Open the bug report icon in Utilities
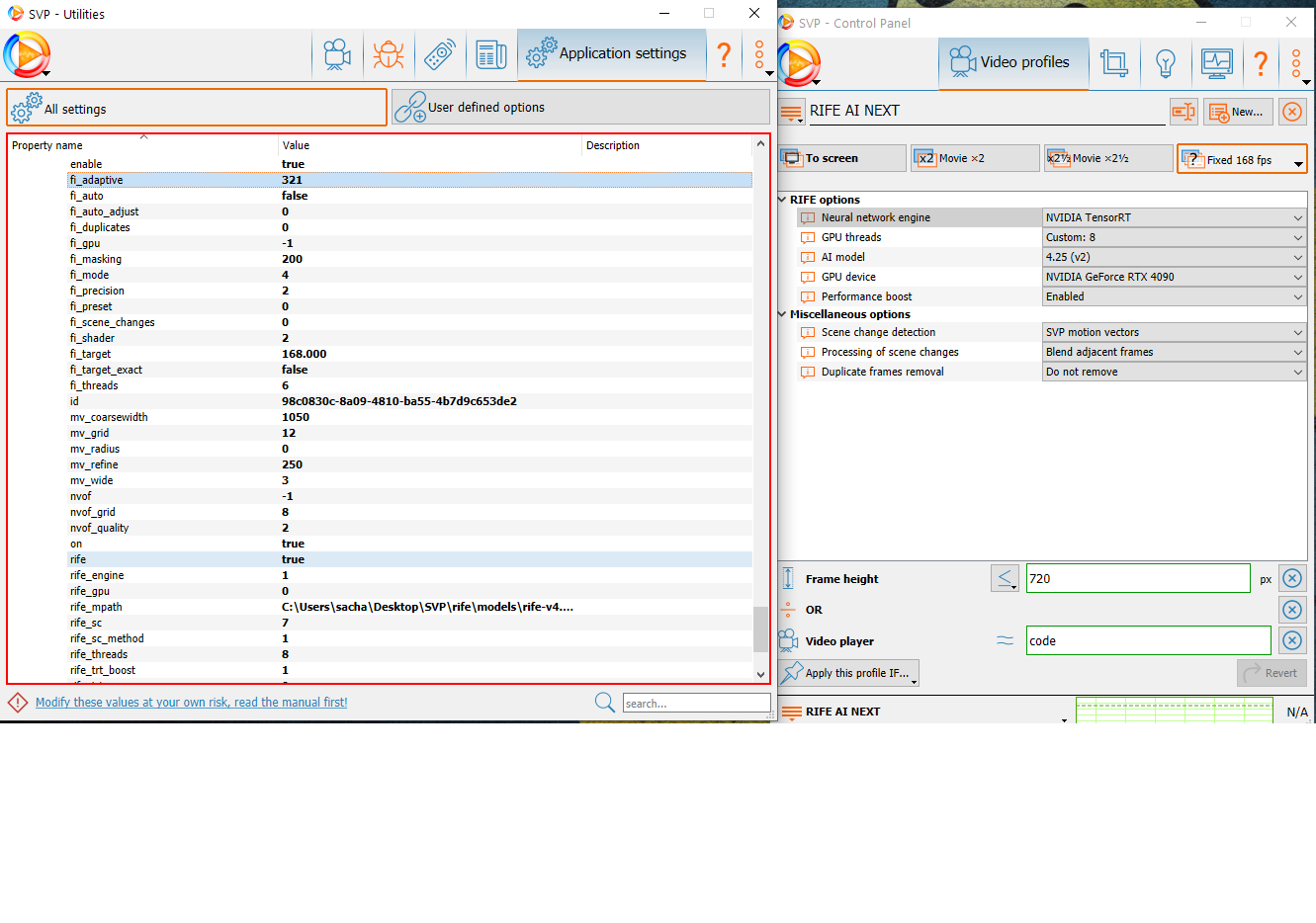 [388, 54]
